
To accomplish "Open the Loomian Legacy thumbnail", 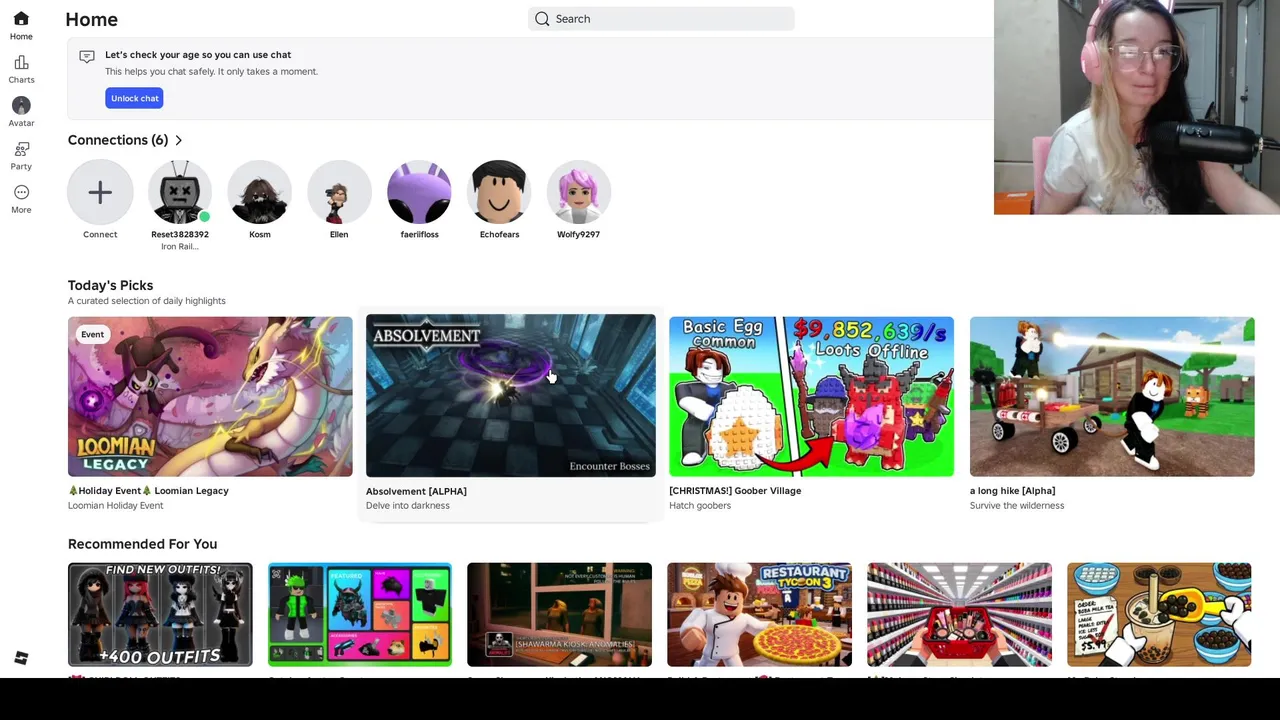I will 210,397.
